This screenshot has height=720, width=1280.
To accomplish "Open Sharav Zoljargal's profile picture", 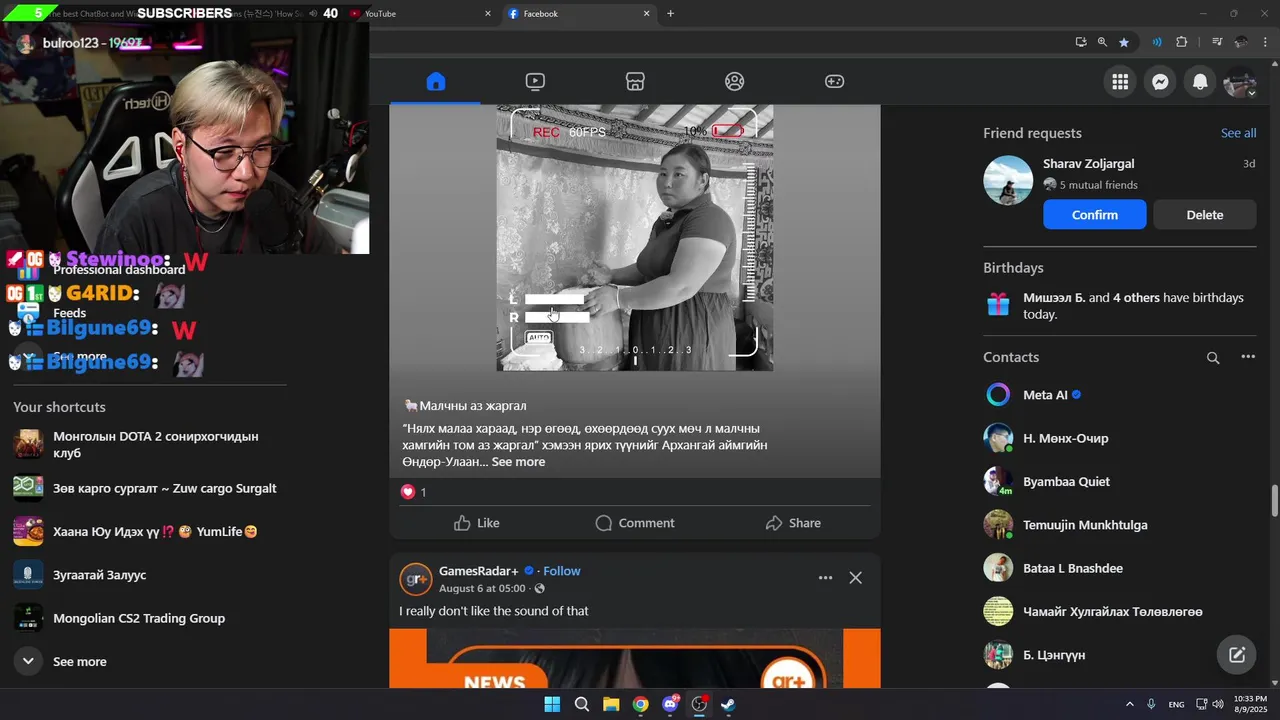I will (x=1008, y=181).
